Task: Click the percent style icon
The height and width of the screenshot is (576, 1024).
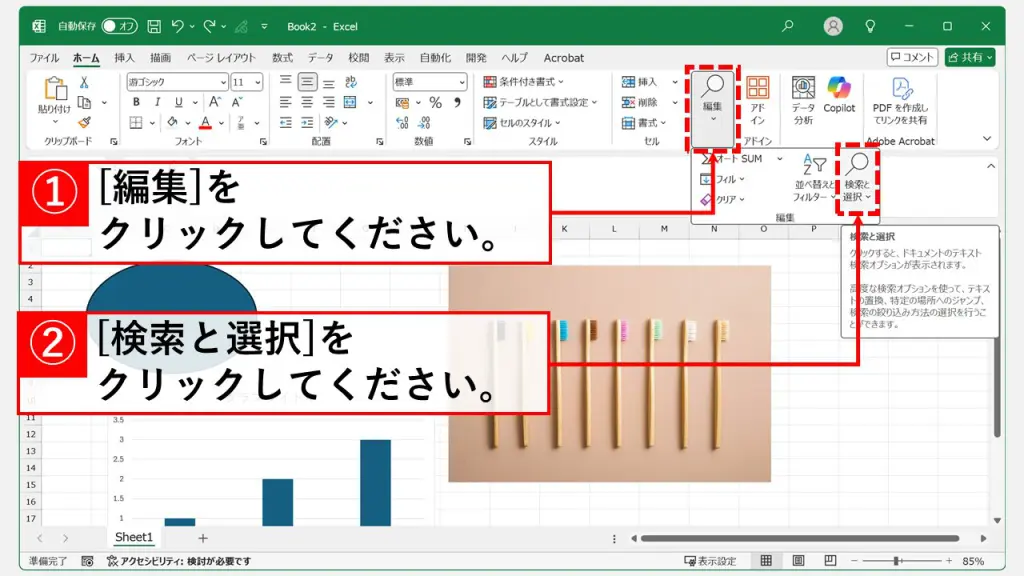Action: (x=435, y=102)
